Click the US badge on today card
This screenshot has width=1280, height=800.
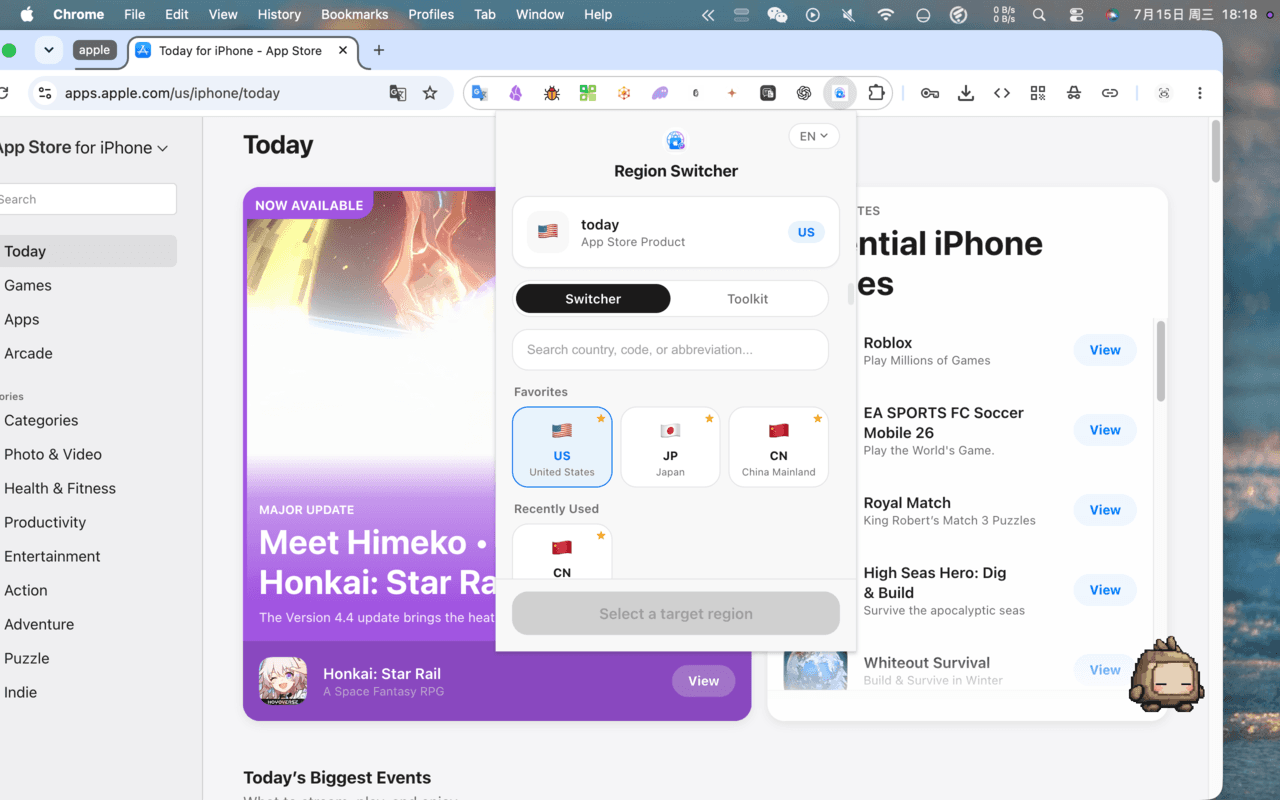click(806, 232)
